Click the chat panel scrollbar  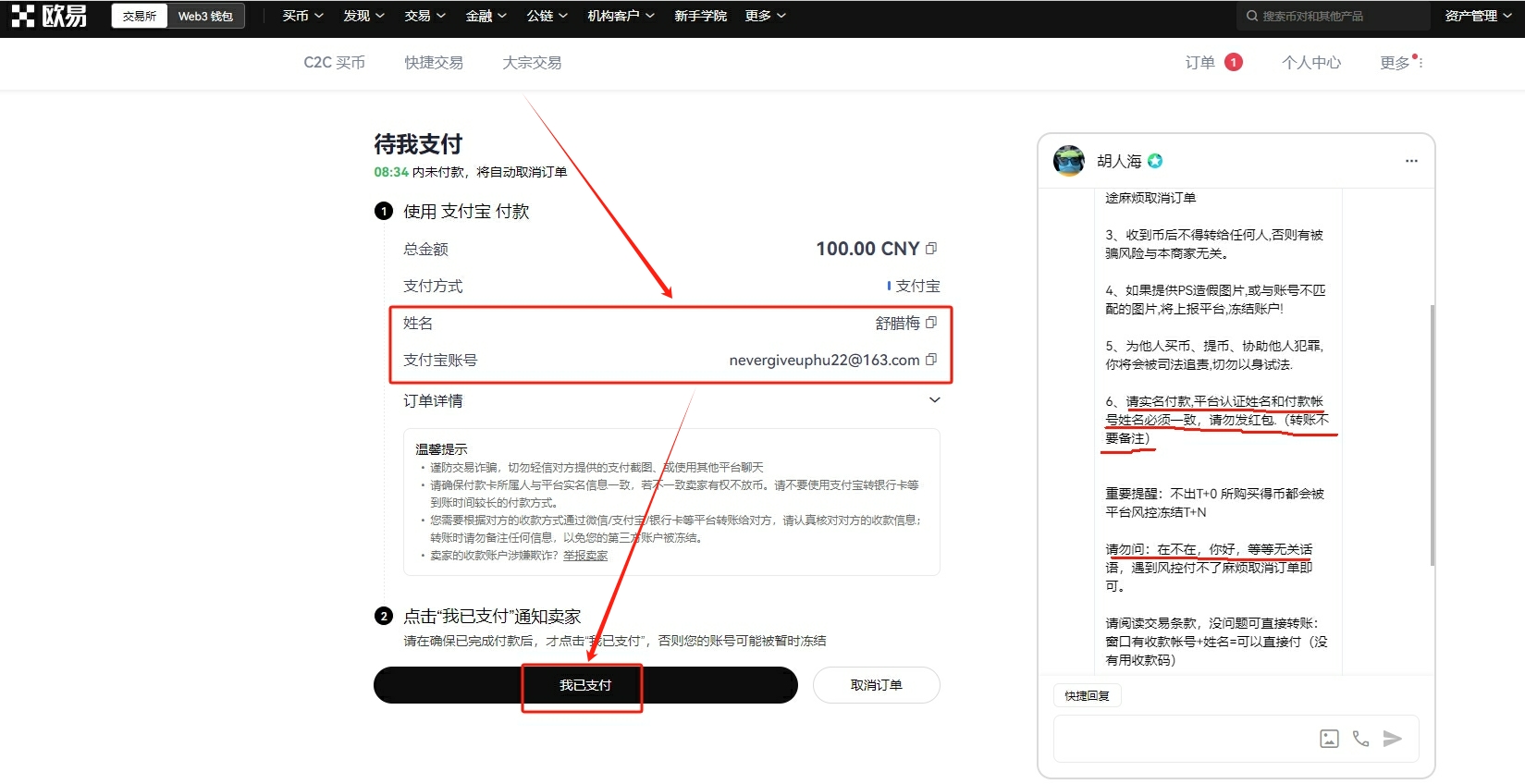pyautogui.click(x=1432, y=435)
